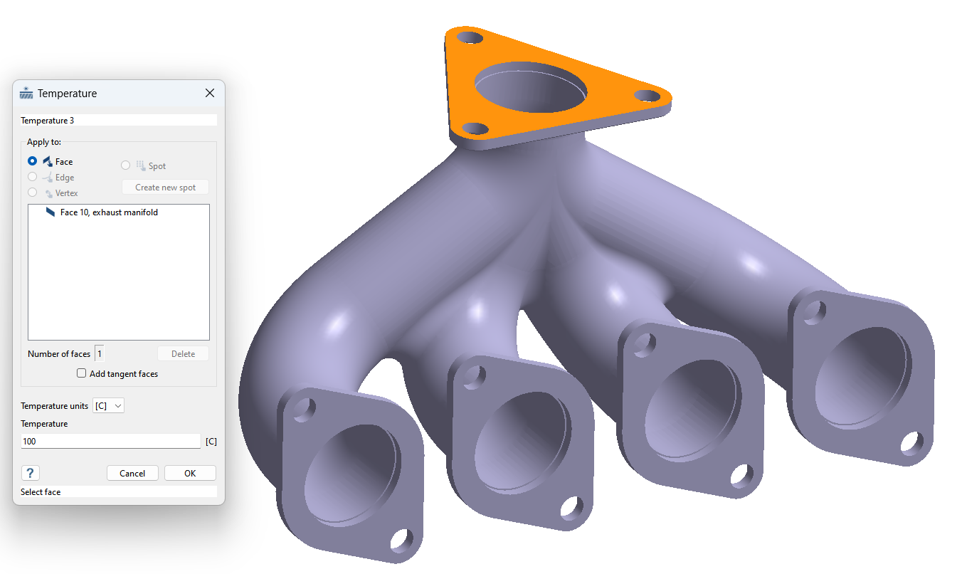Click the Create new spot button
This screenshot has width=960, height=582.
(165, 187)
